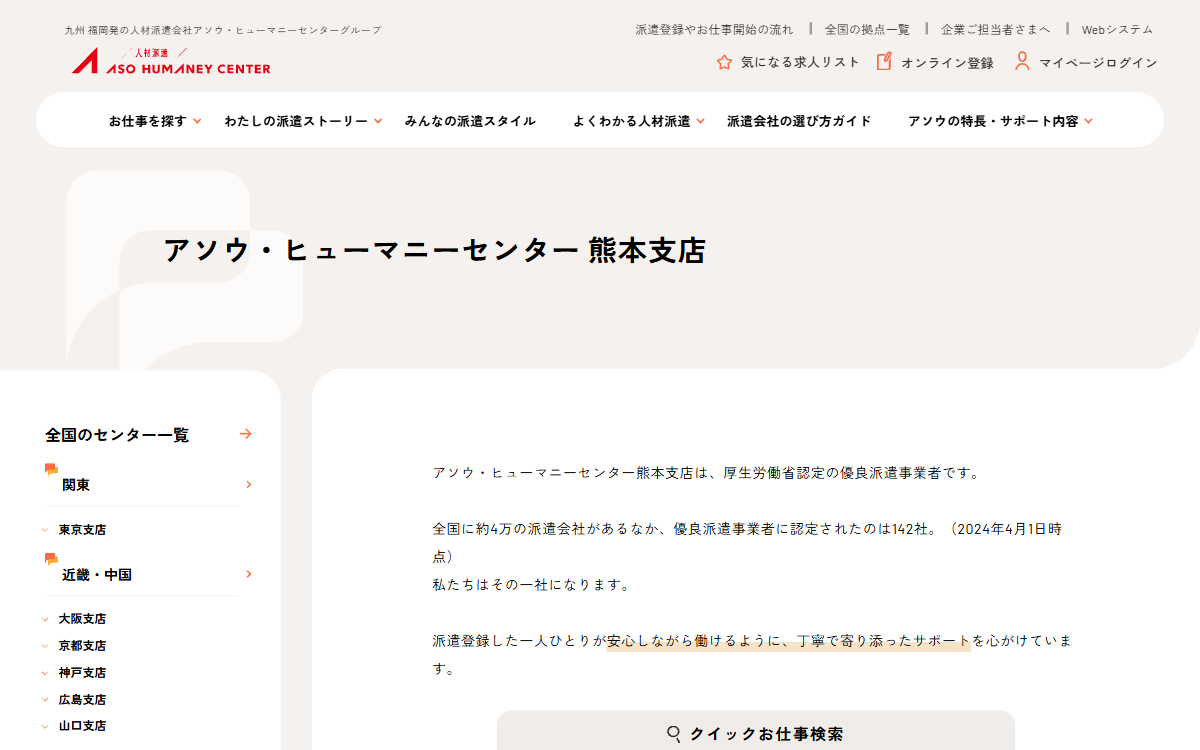1200x750 pixels.
Task: Click the small chevron before 東京支店
Action: [45, 530]
